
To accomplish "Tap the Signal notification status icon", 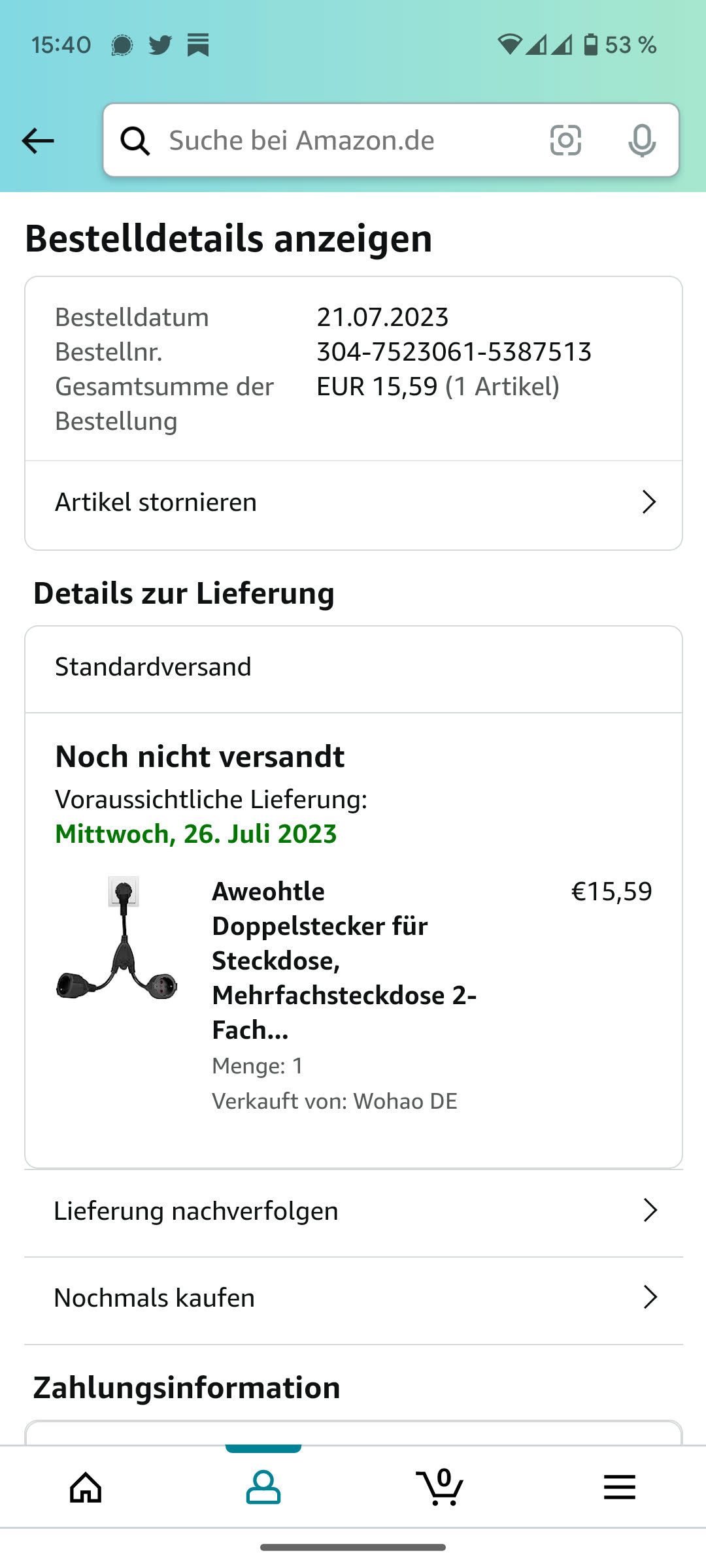I will [122, 45].
